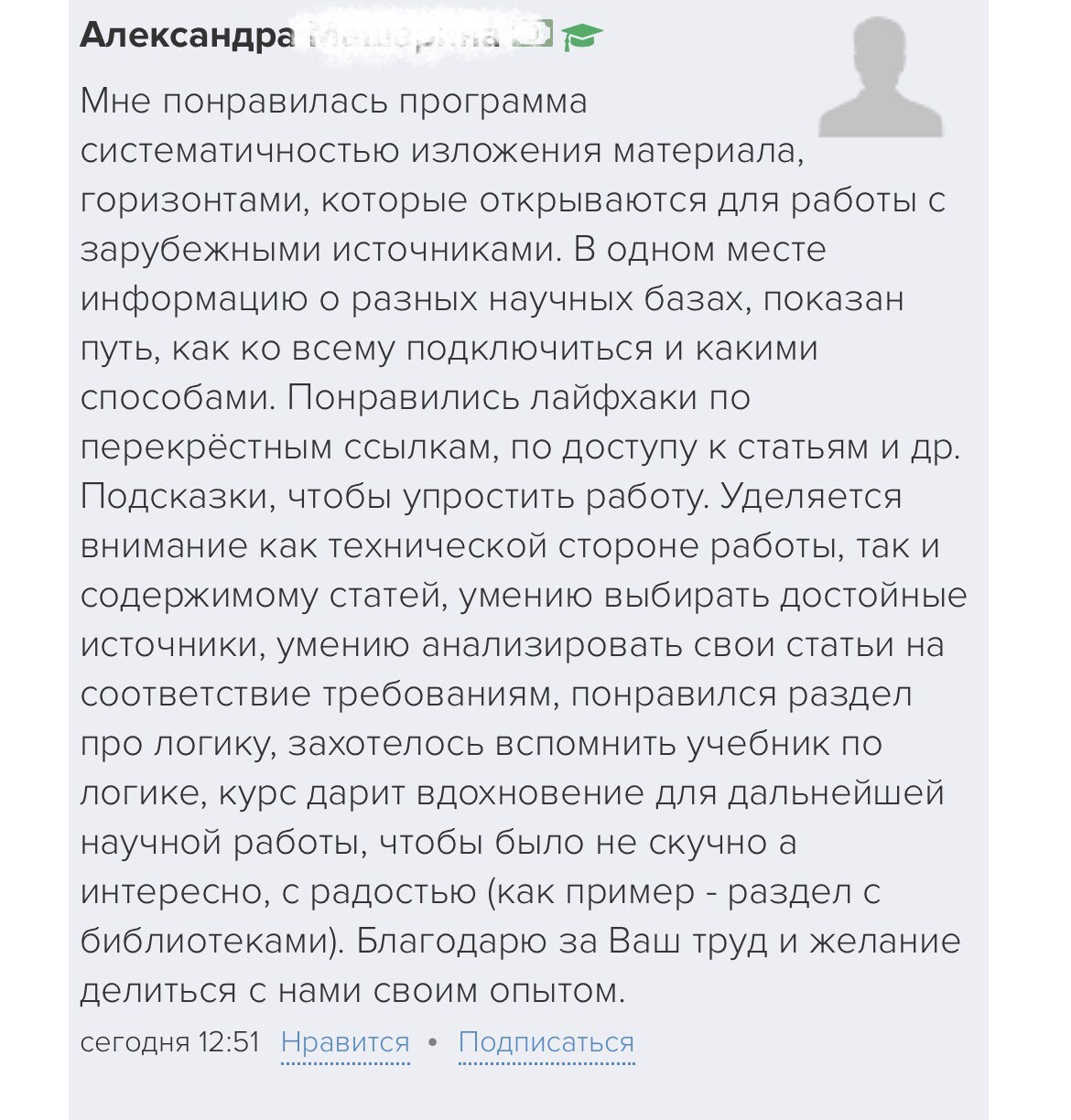
Task: Open the gray default avatar picture
Action: click(x=880, y=80)
